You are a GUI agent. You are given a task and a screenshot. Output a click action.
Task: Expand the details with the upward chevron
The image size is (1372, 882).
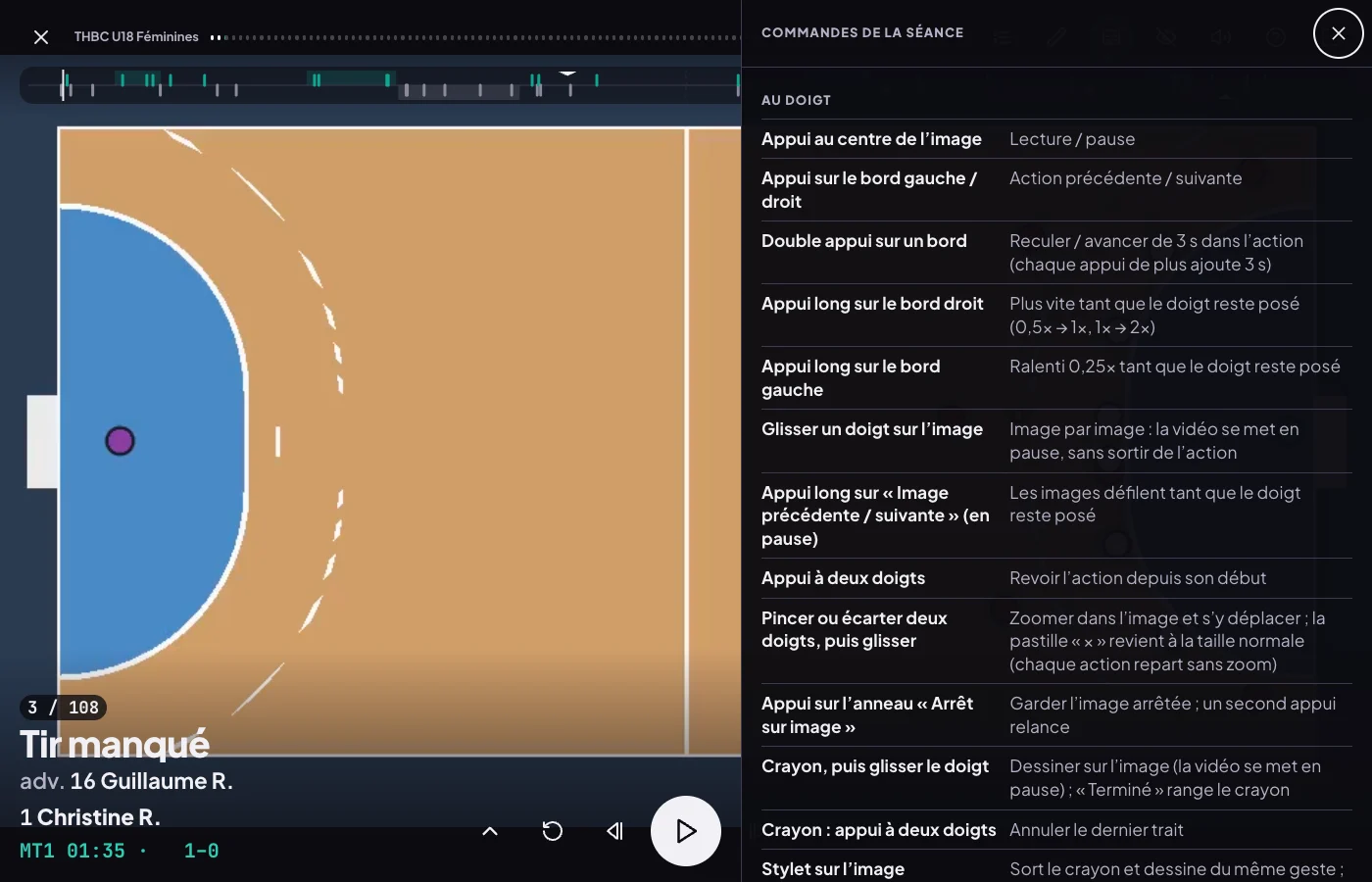click(x=490, y=831)
